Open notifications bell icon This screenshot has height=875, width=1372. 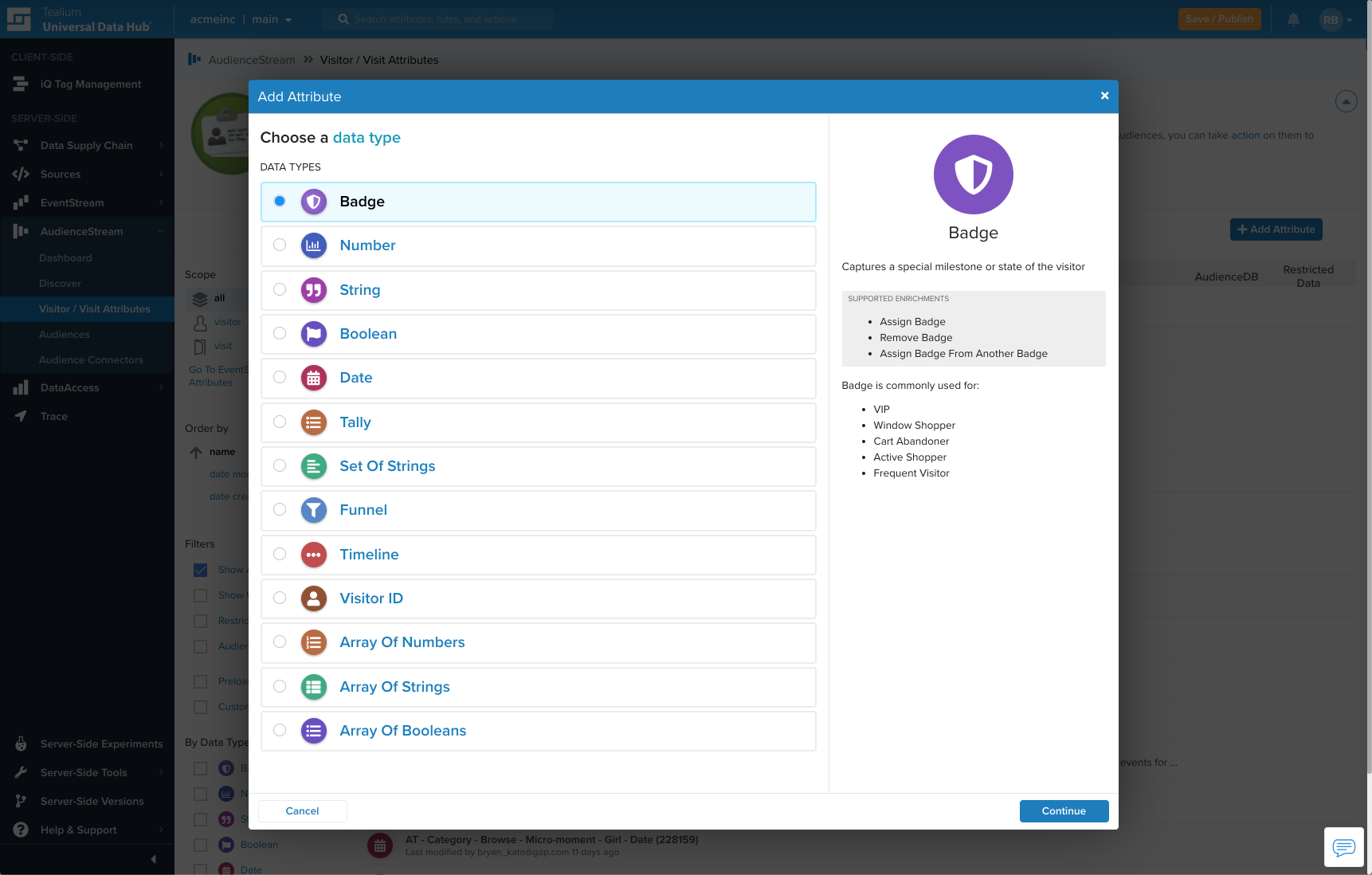(1294, 19)
